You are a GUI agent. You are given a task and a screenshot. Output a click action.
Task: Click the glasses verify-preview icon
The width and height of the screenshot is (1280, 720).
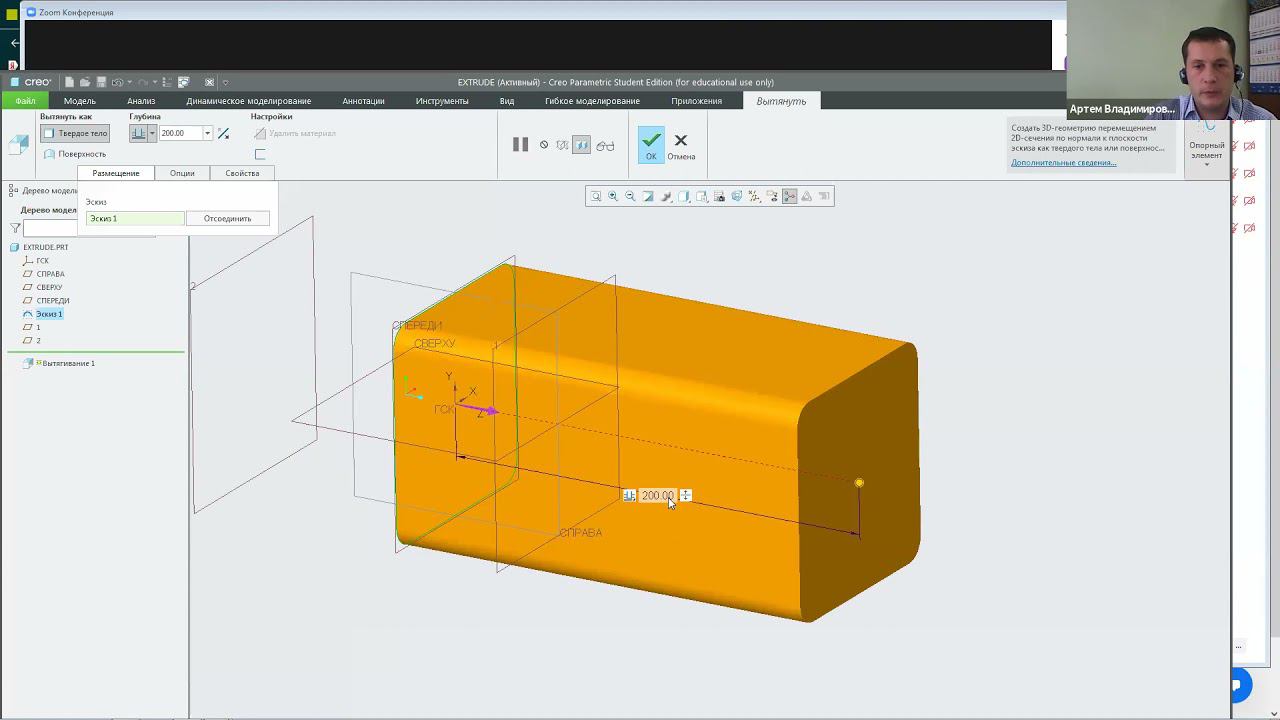coord(605,145)
